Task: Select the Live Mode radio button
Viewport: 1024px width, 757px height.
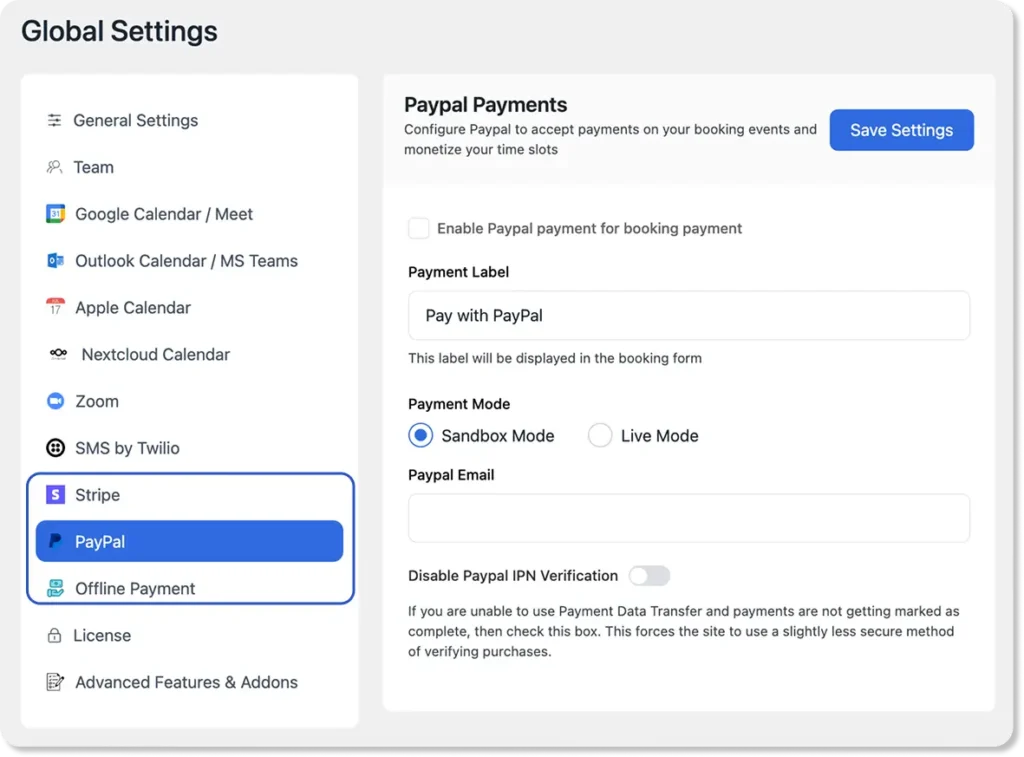Action: [x=600, y=436]
